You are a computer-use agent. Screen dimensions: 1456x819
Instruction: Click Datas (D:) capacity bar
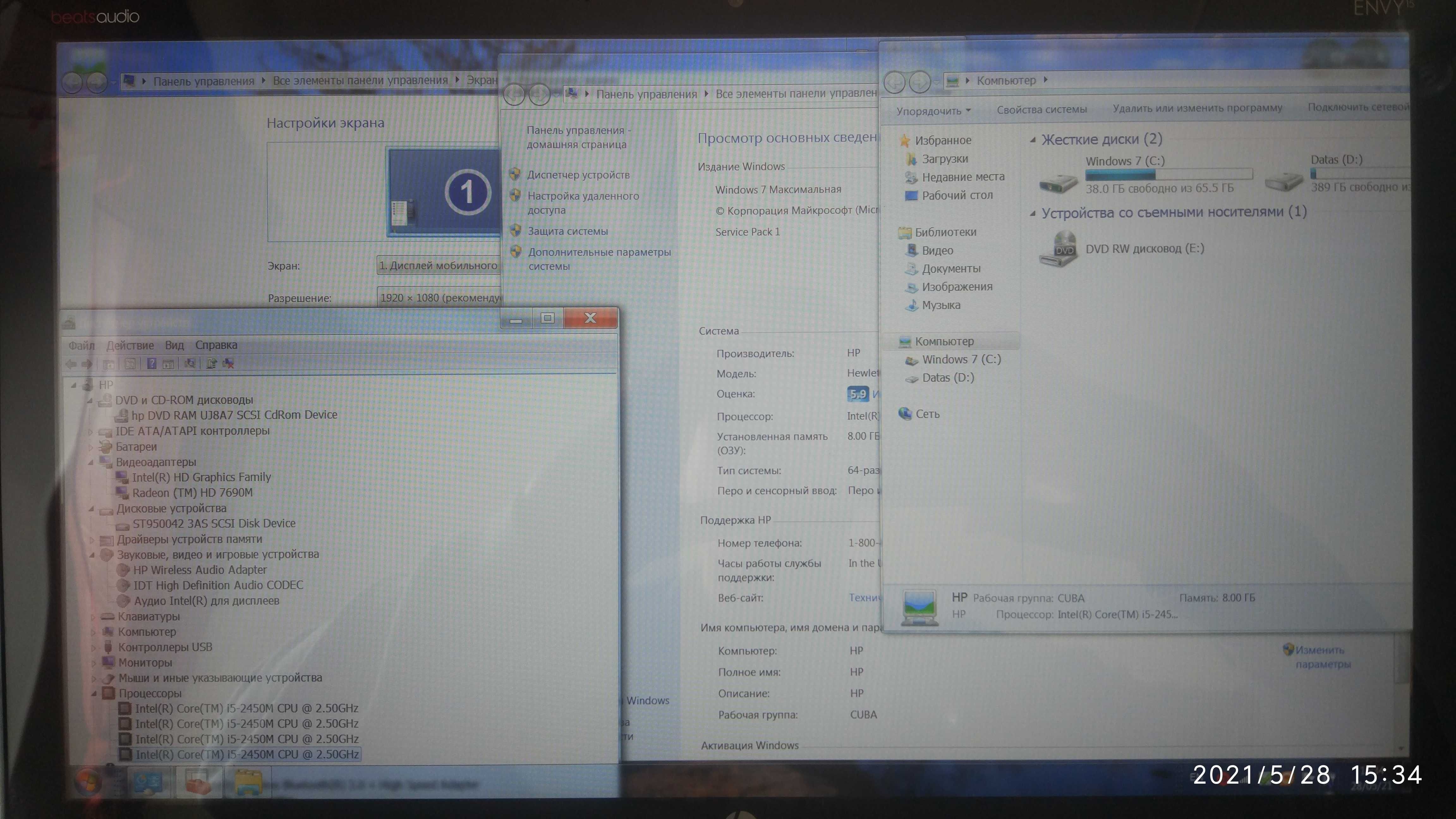click(x=1360, y=173)
